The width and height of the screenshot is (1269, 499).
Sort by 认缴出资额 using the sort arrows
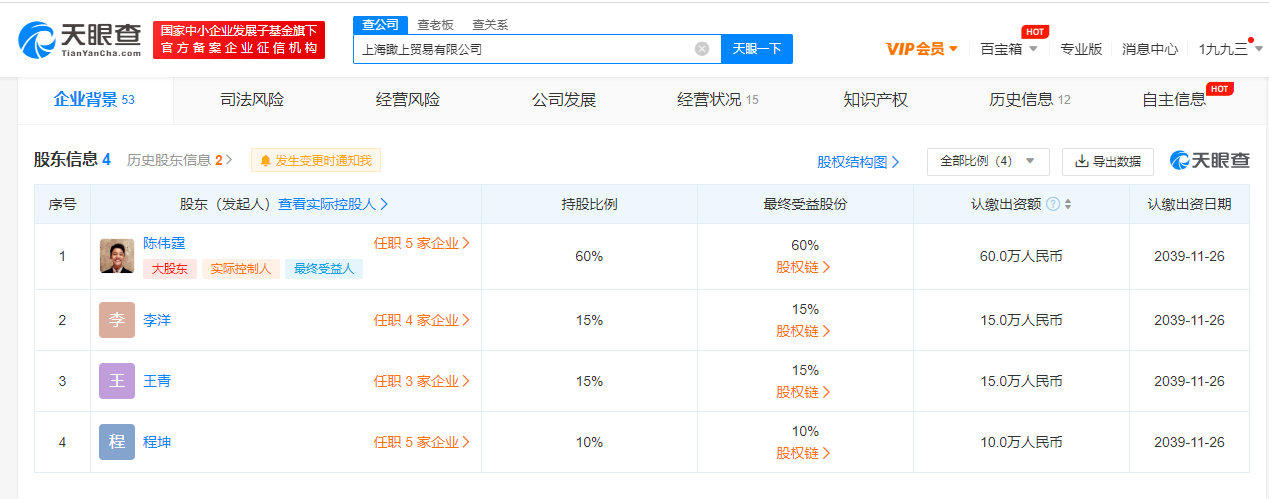point(1067,204)
